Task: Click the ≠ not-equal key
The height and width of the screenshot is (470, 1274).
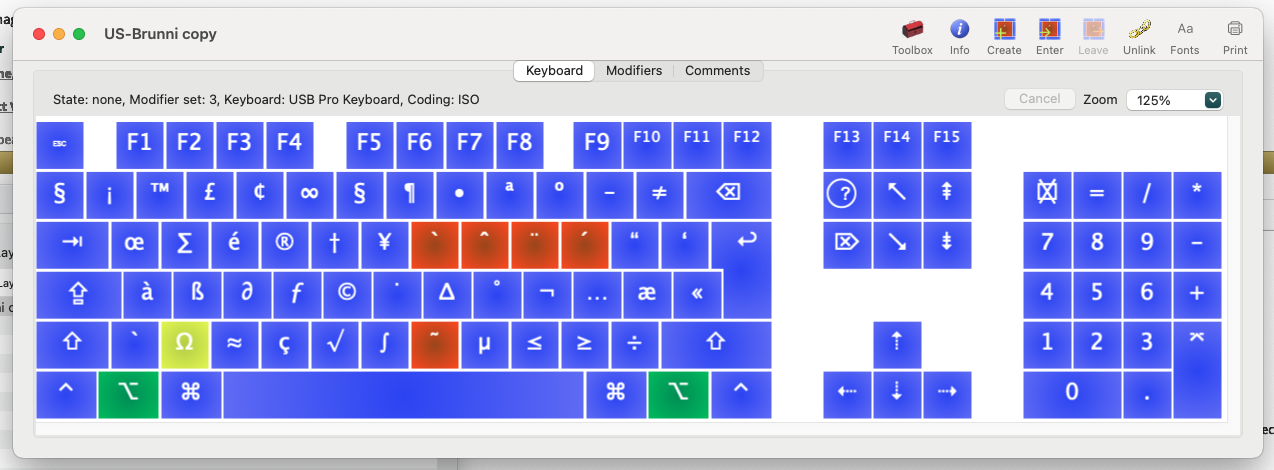Action: (x=660, y=195)
